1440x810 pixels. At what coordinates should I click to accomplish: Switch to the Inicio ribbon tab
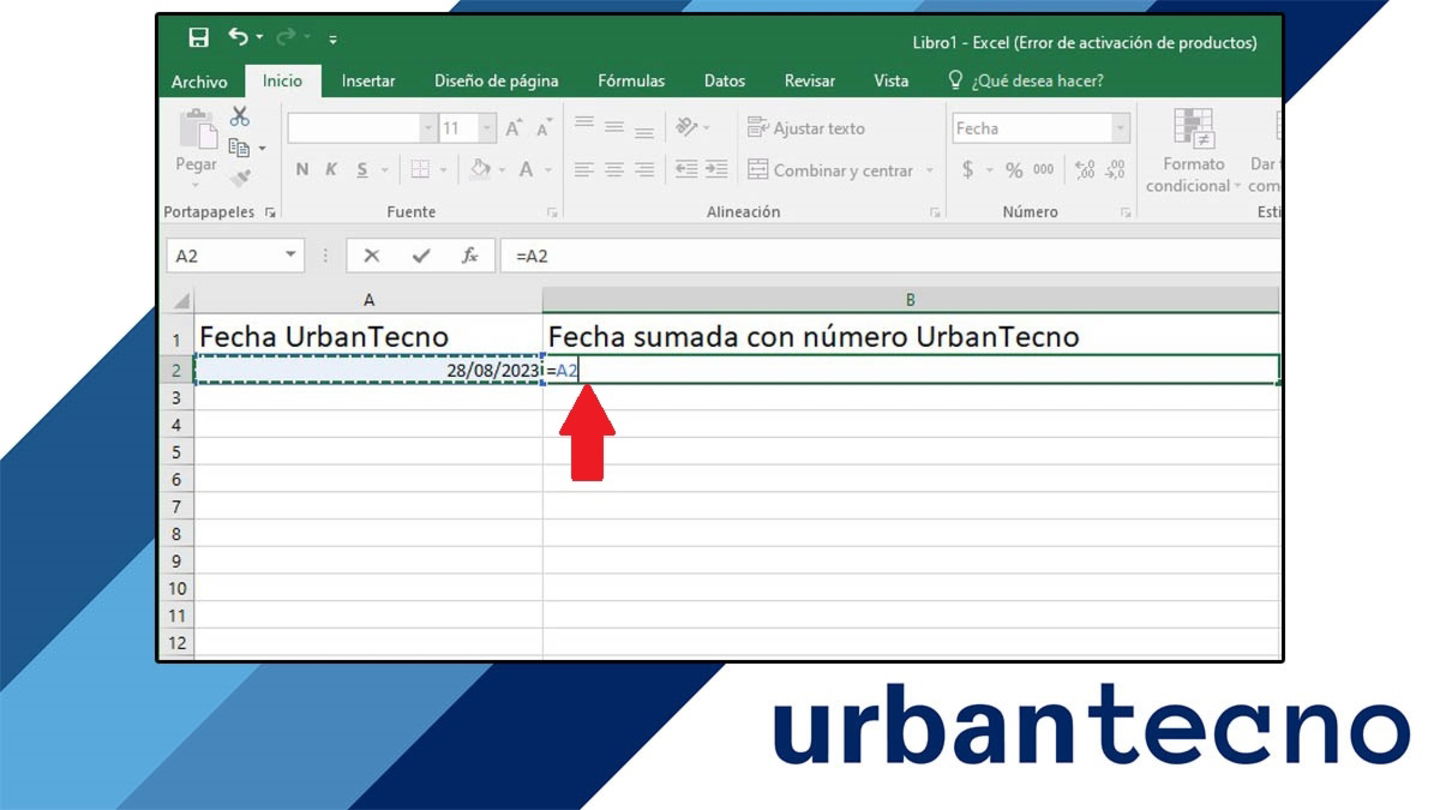[282, 81]
